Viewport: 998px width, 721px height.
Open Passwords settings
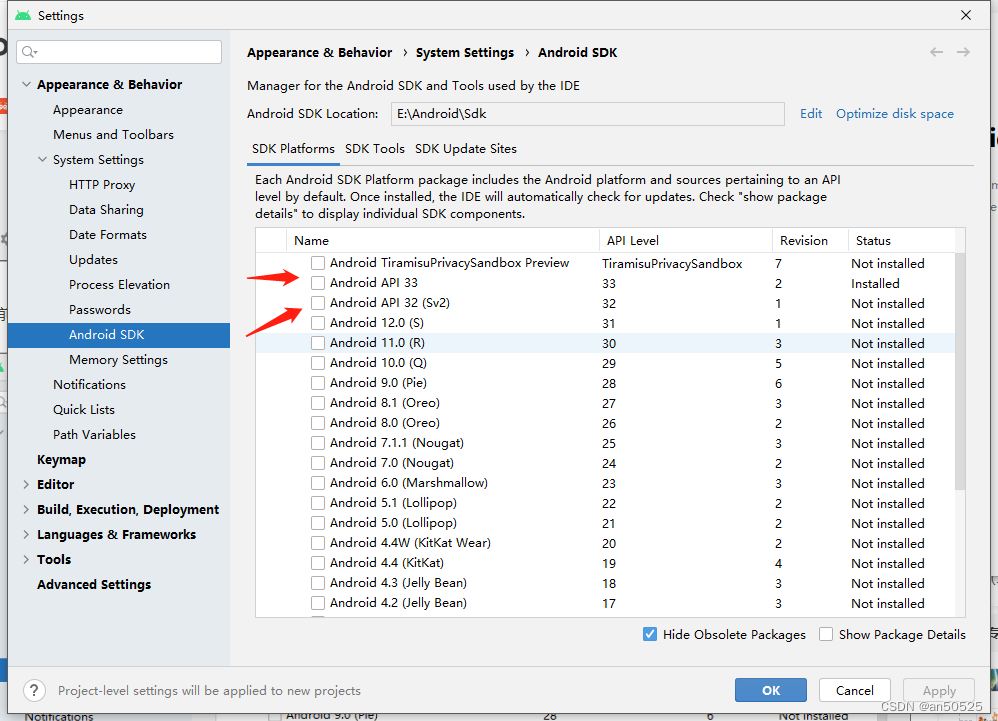pyautogui.click(x=100, y=309)
